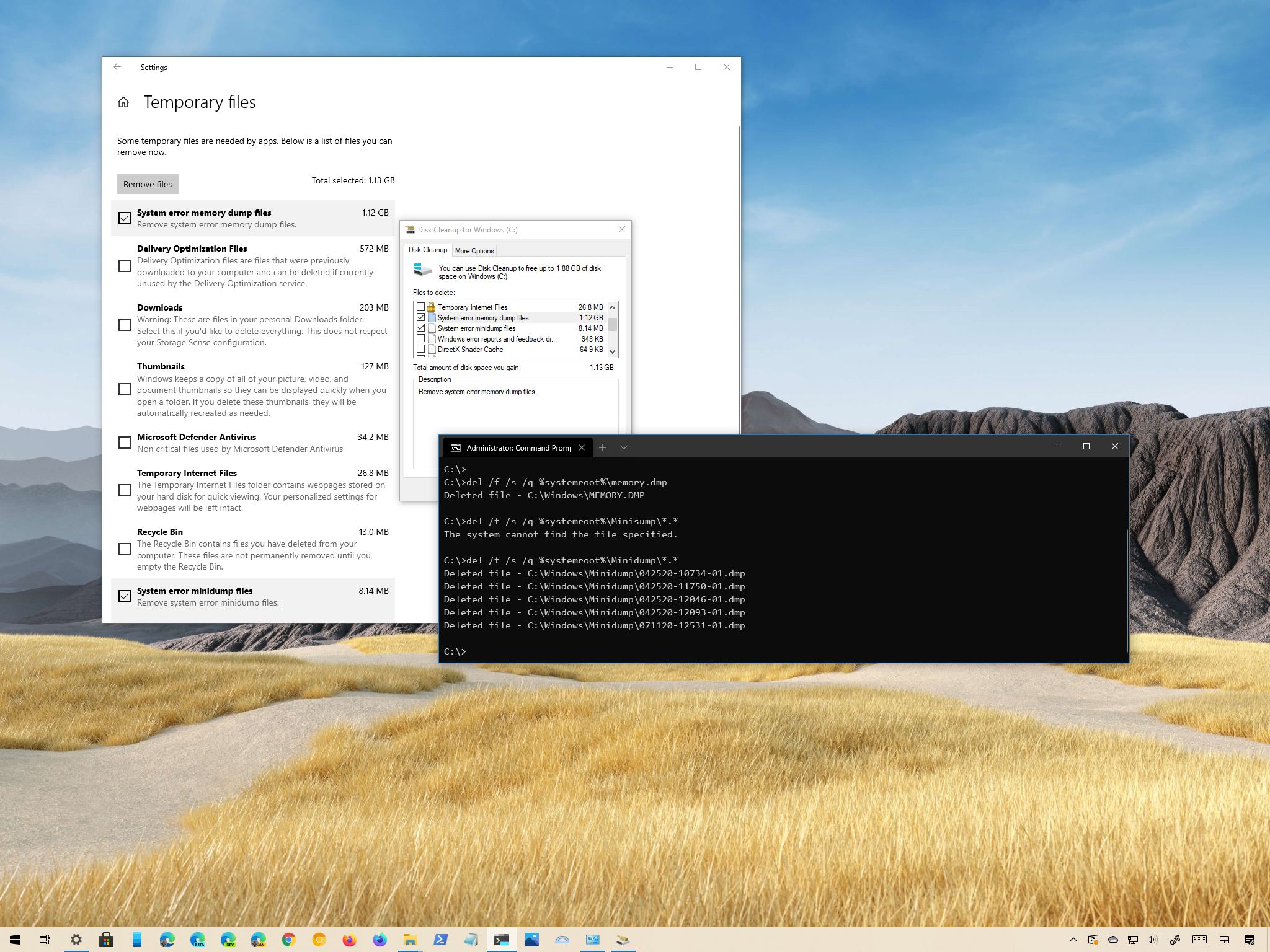The height and width of the screenshot is (952, 1270).
Task: Scroll down the Disk Cleanup files list
Action: (614, 352)
